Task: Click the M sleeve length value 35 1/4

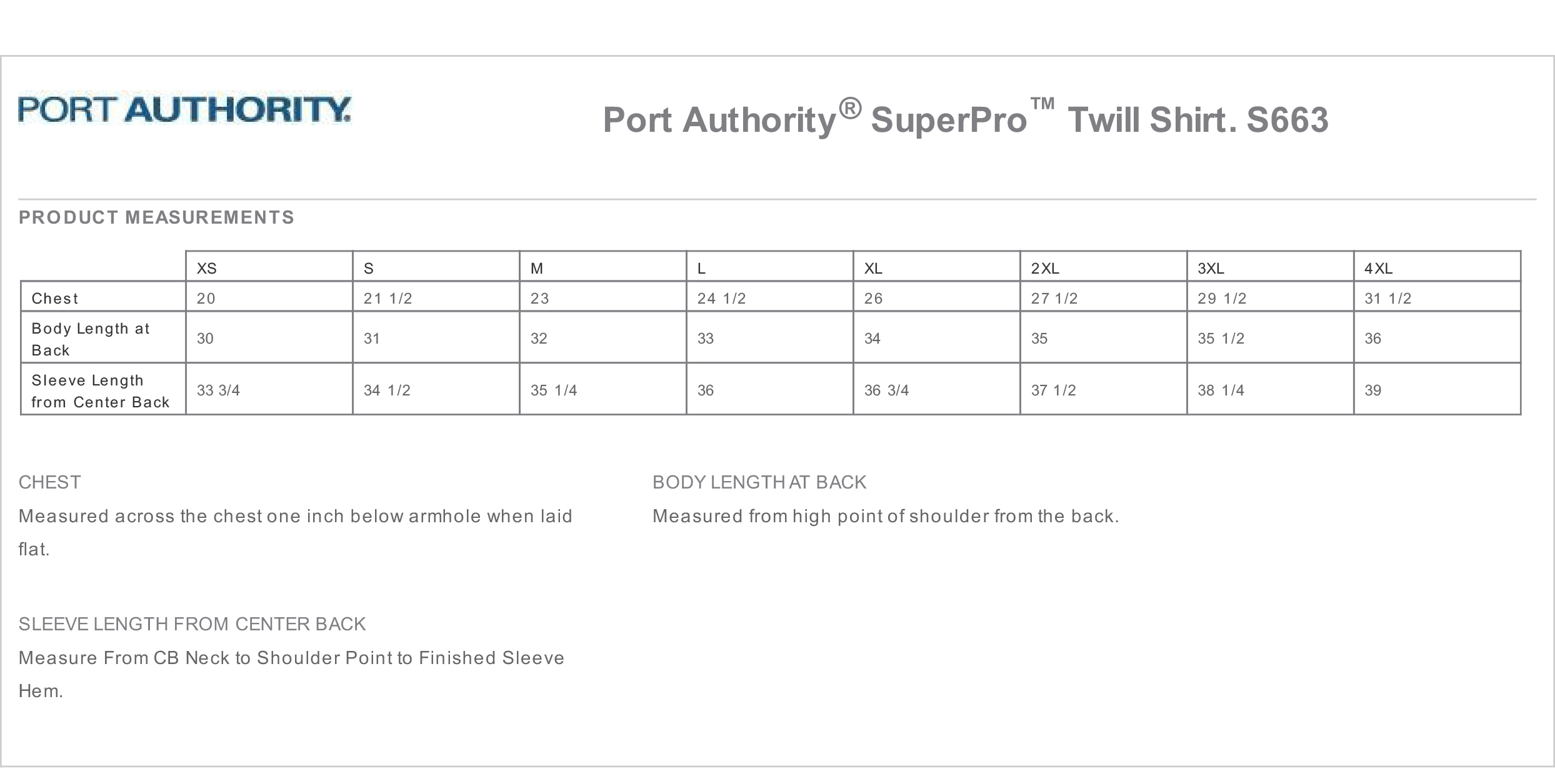Action: pos(554,390)
